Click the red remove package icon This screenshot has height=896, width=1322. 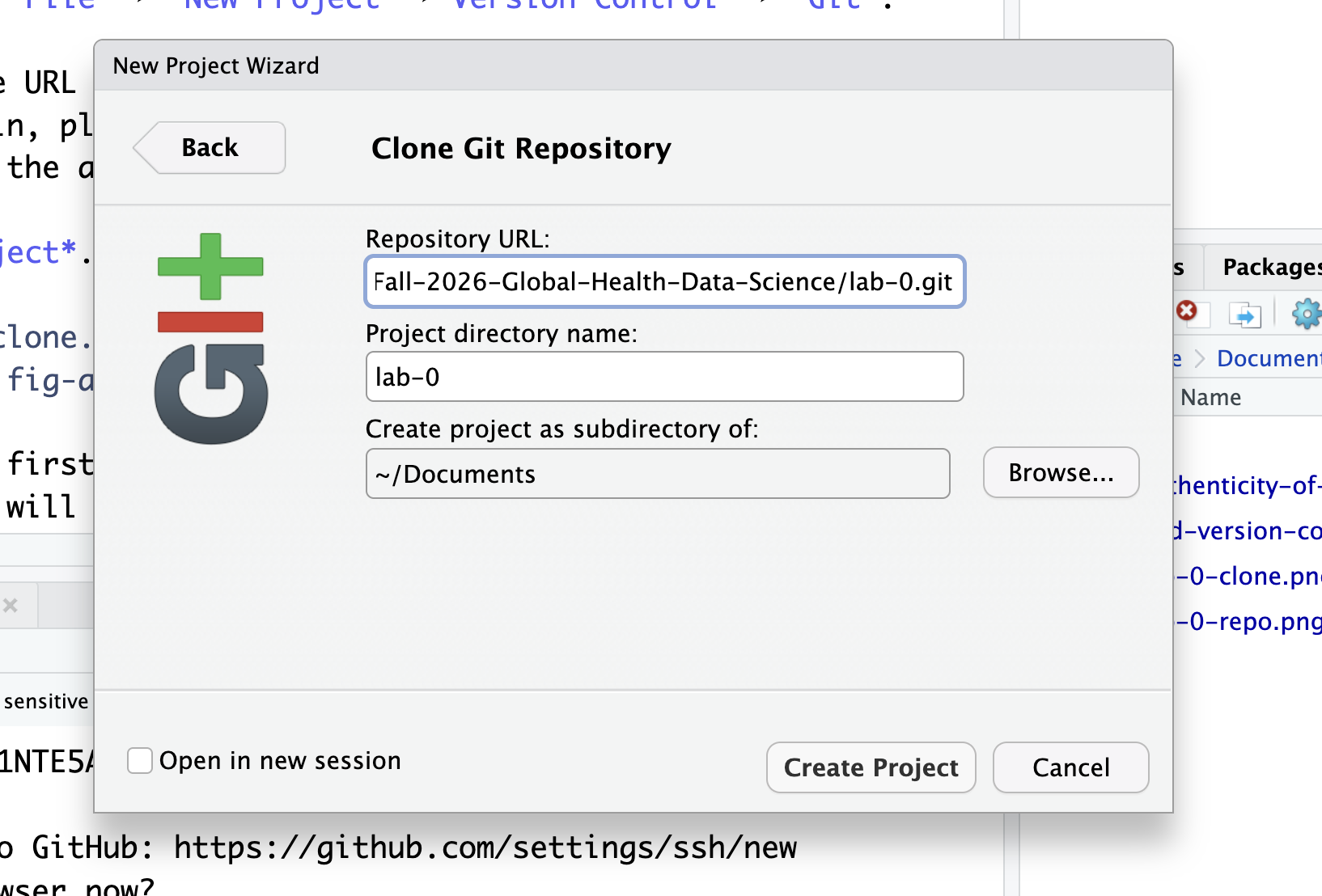pyautogui.click(x=1187, y=311)
